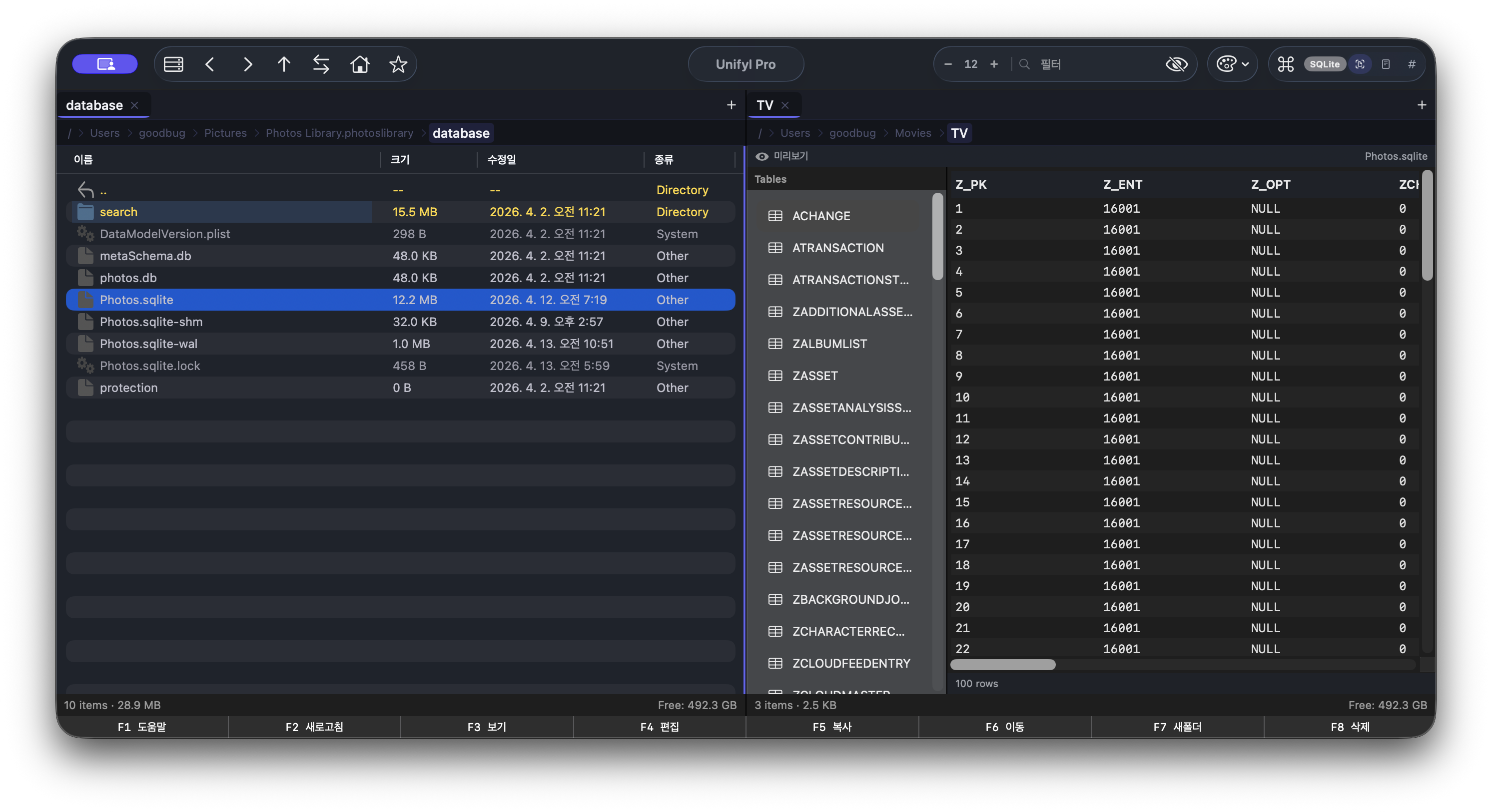
Task: Toggle the purple panel mode button
Action: [x=105, y=64]
